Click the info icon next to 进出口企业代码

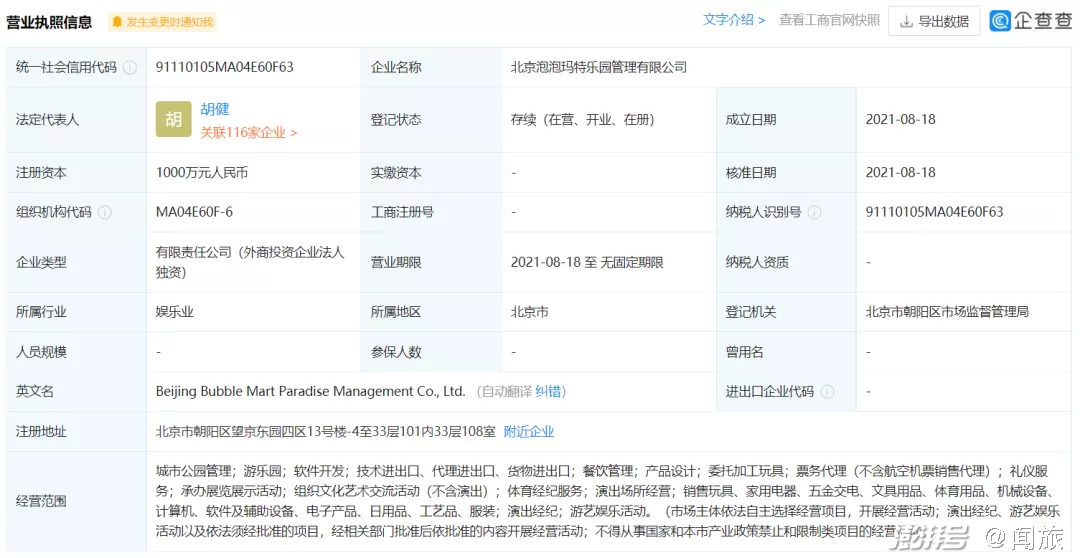point(827,392)
